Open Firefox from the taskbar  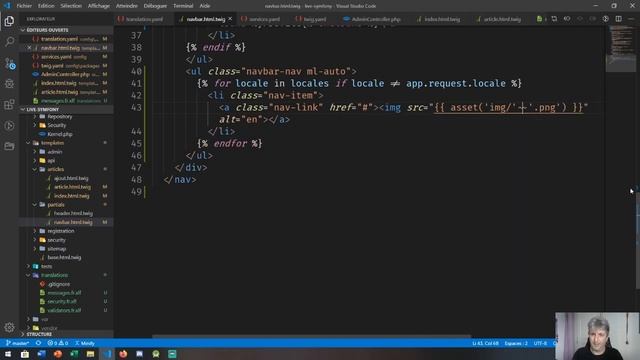click(123, 354)
